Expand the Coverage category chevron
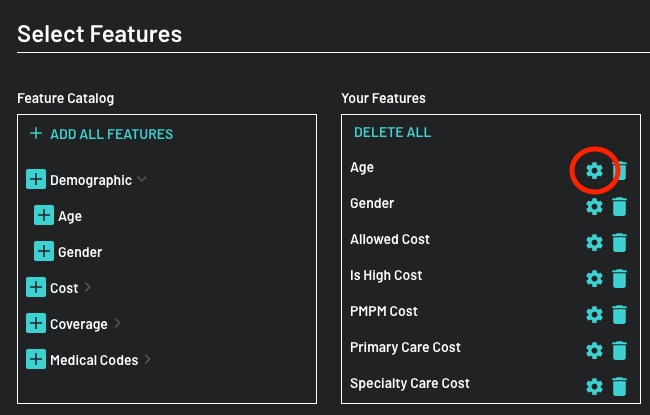Screen dimensions: 650x415 pos(118,324)
